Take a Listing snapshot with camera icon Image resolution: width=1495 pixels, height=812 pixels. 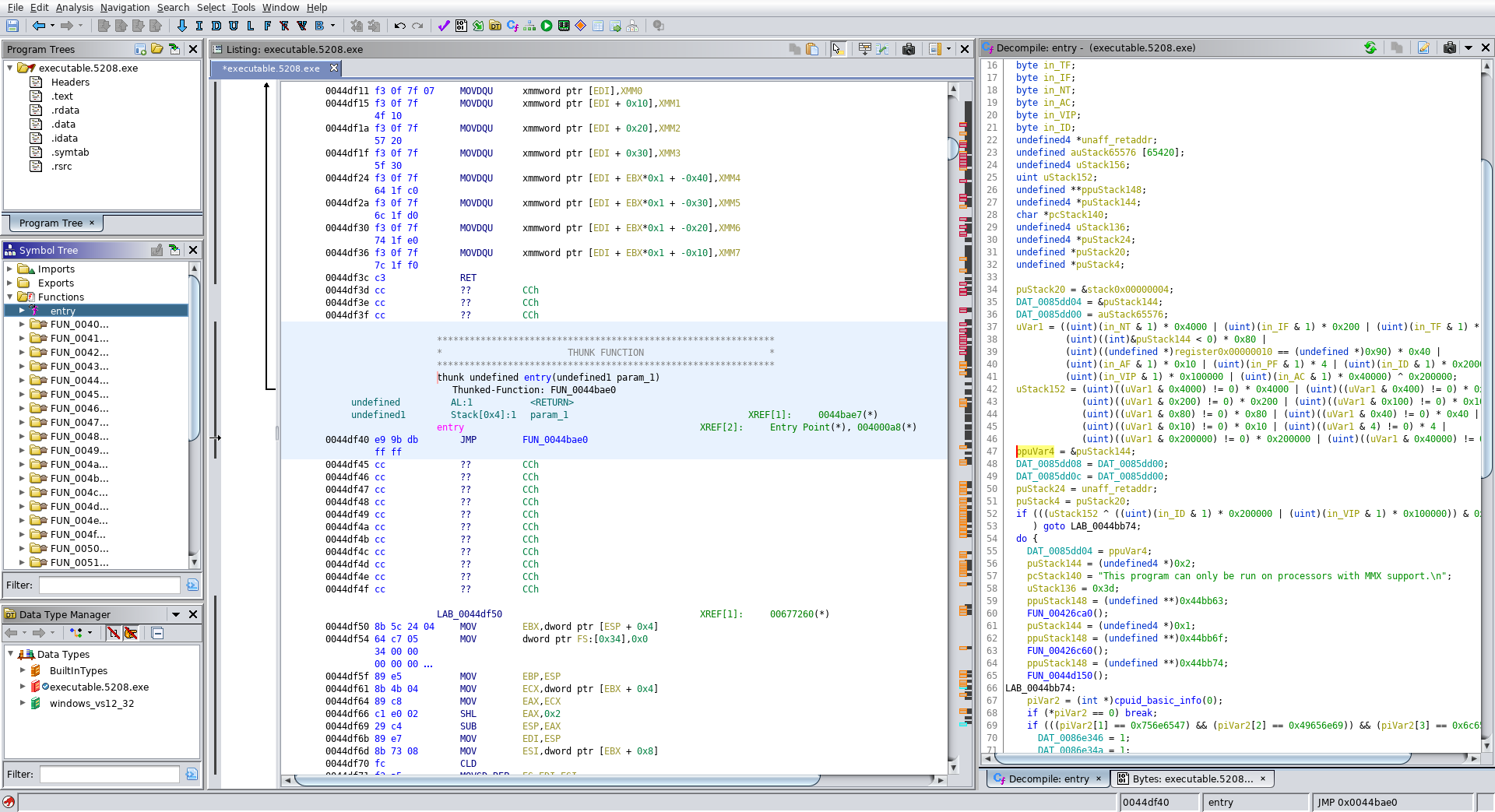[909, 49]
